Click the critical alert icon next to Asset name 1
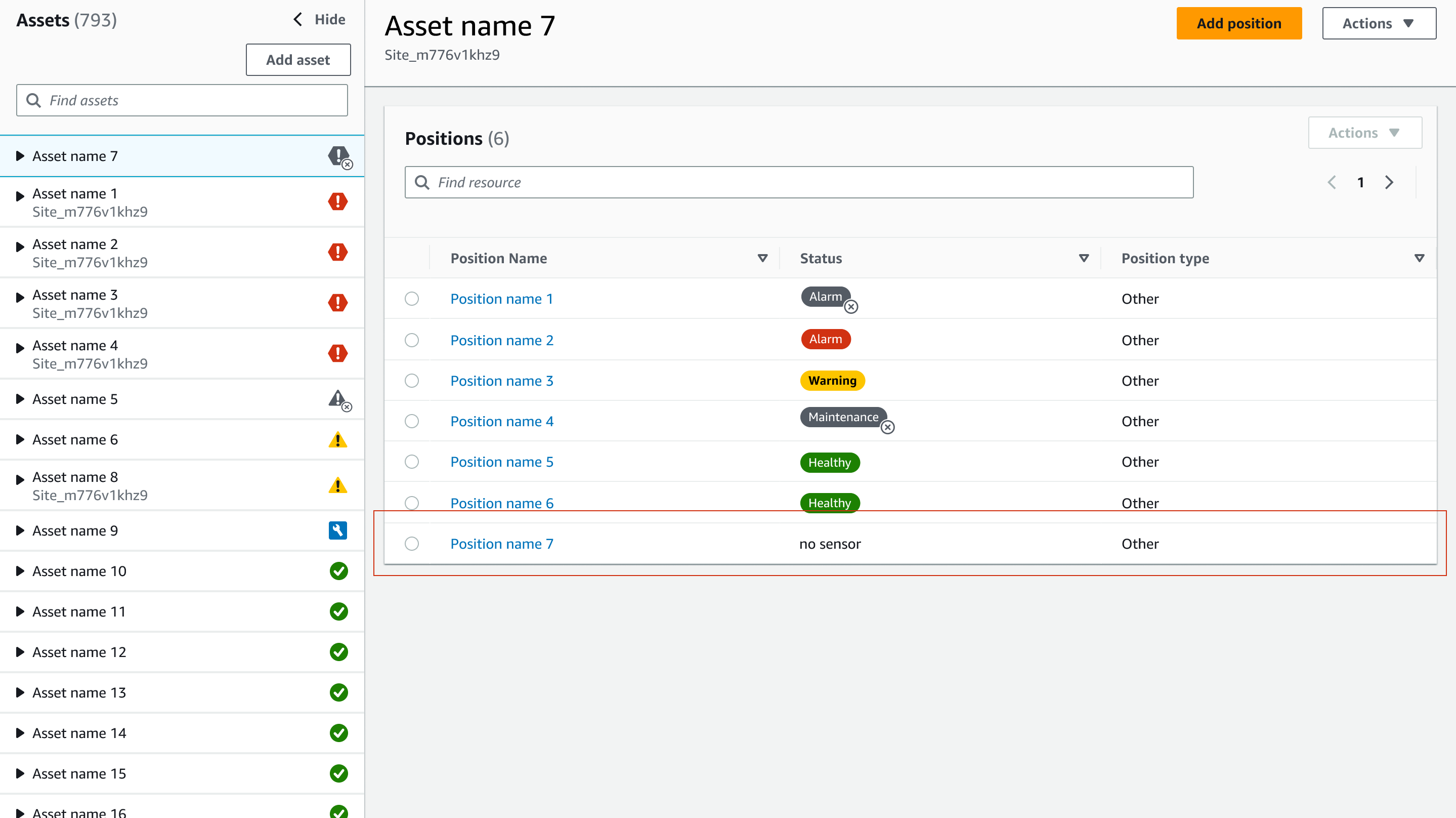 338,201
